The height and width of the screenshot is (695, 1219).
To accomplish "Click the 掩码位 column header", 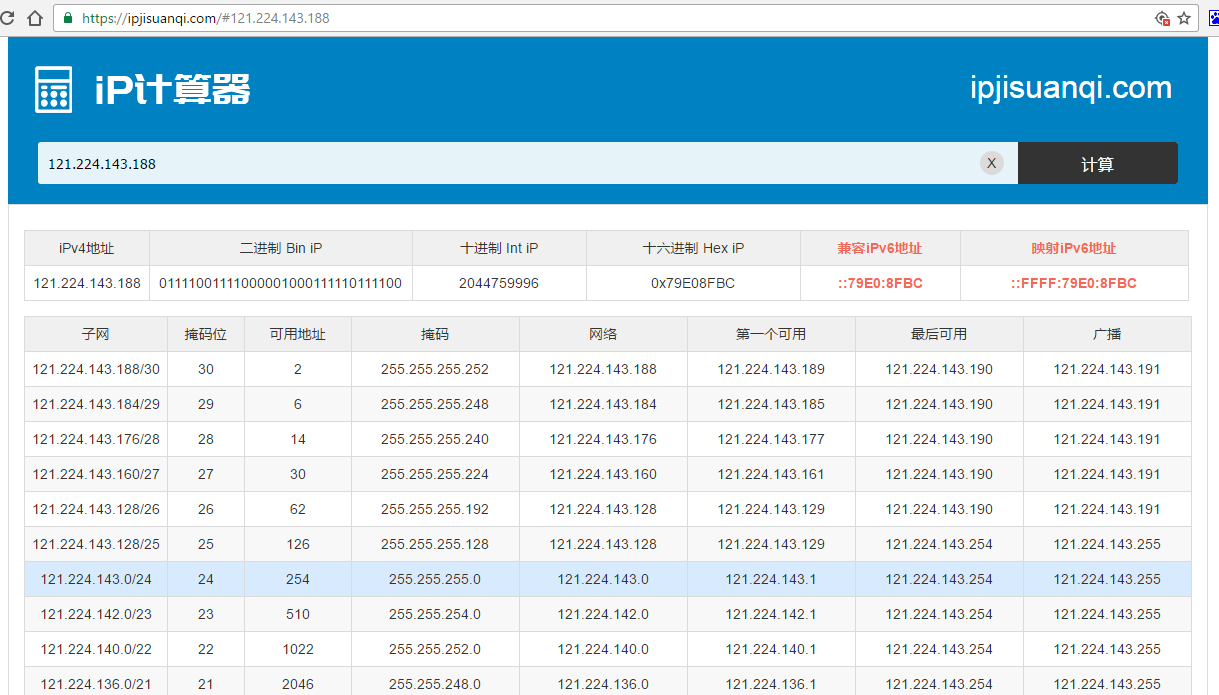I will point(205,334).
